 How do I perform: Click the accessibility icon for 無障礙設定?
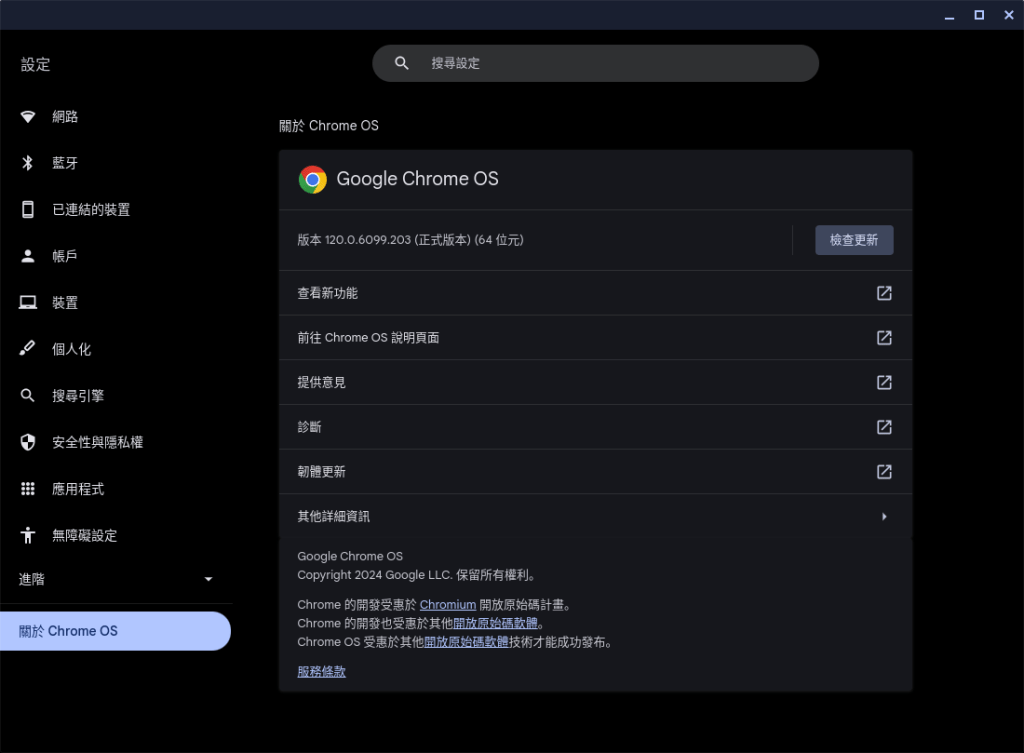[x=28, y=535]
